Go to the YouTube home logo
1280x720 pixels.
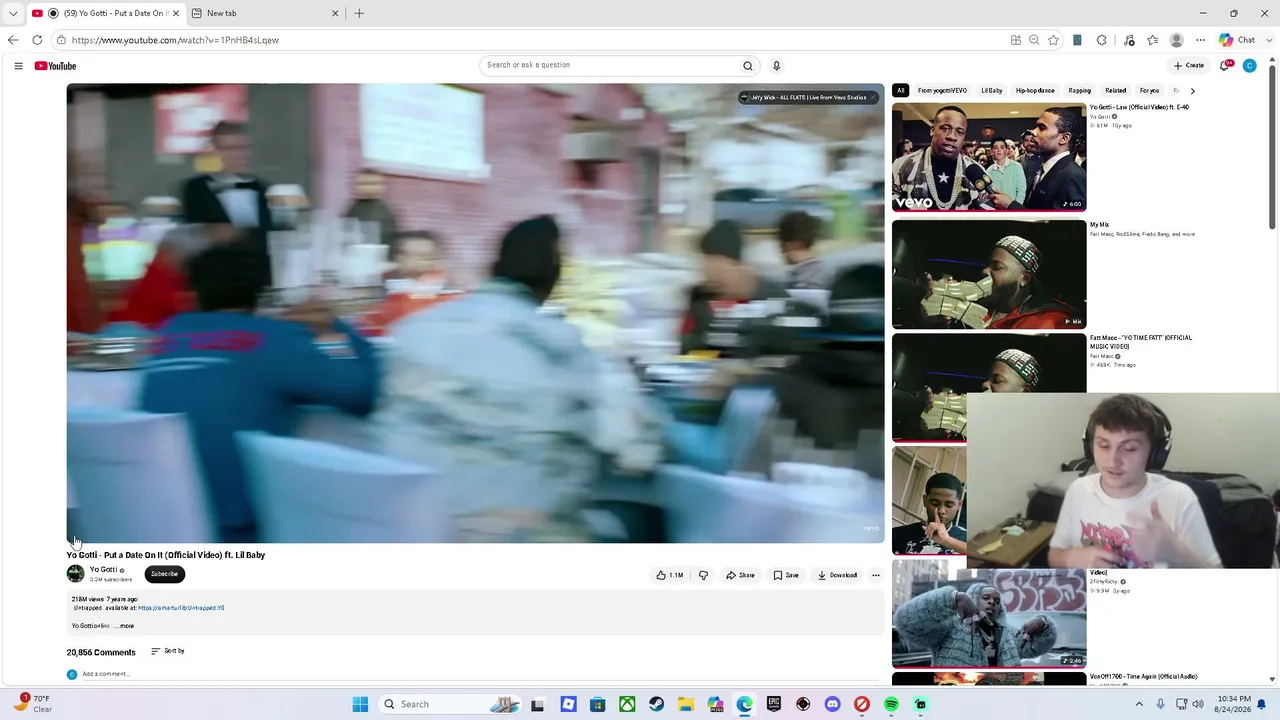point(55,66)
